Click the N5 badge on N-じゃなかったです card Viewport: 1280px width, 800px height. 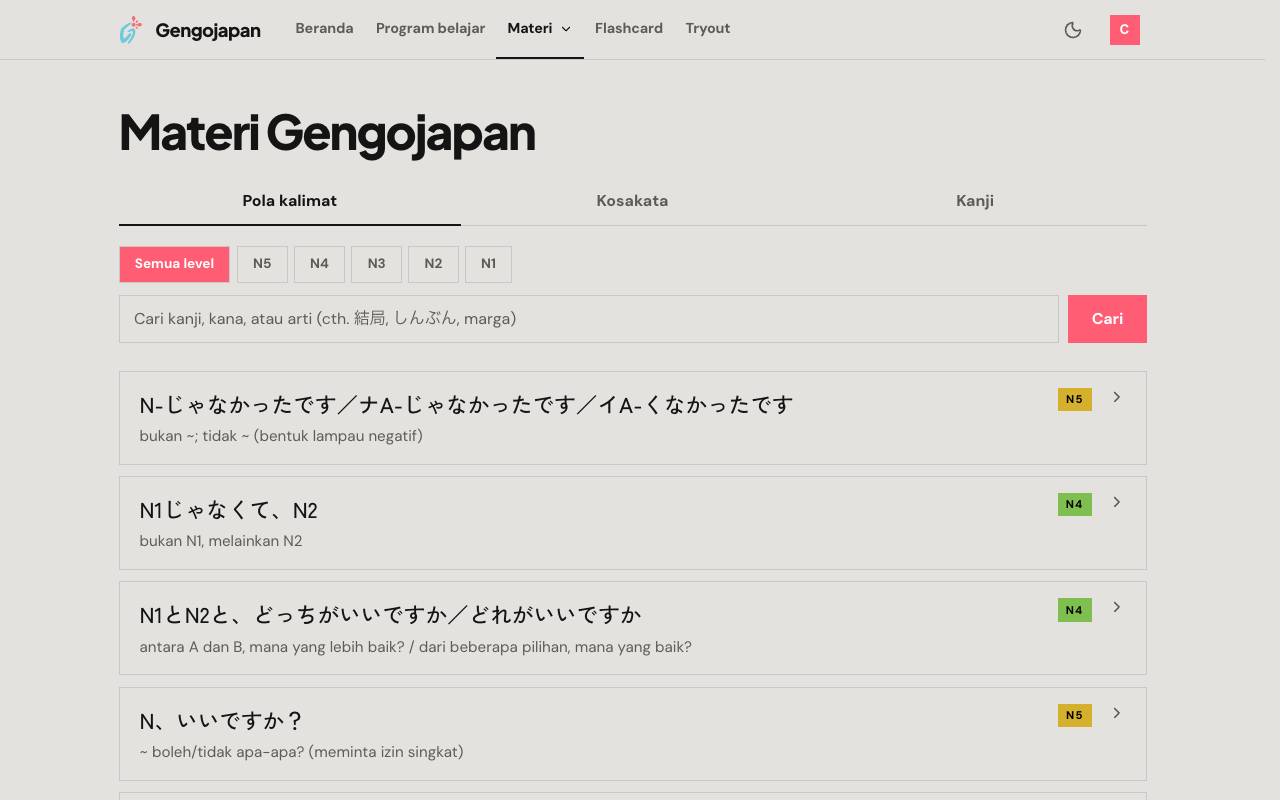tap(1075, 399)
